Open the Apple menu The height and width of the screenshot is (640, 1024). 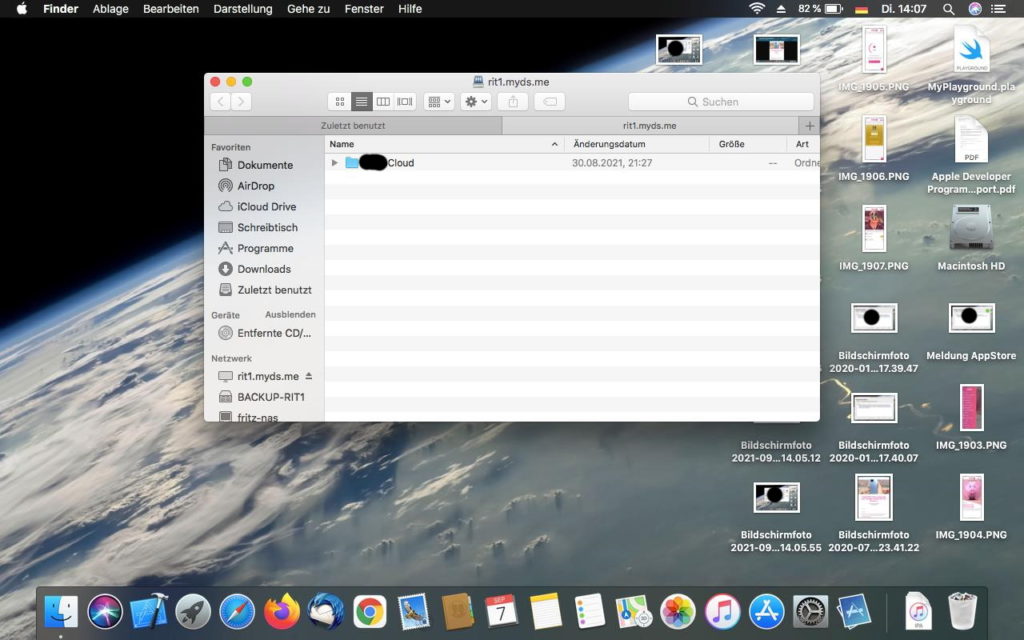pyautogui.click(x=22, y=8)
